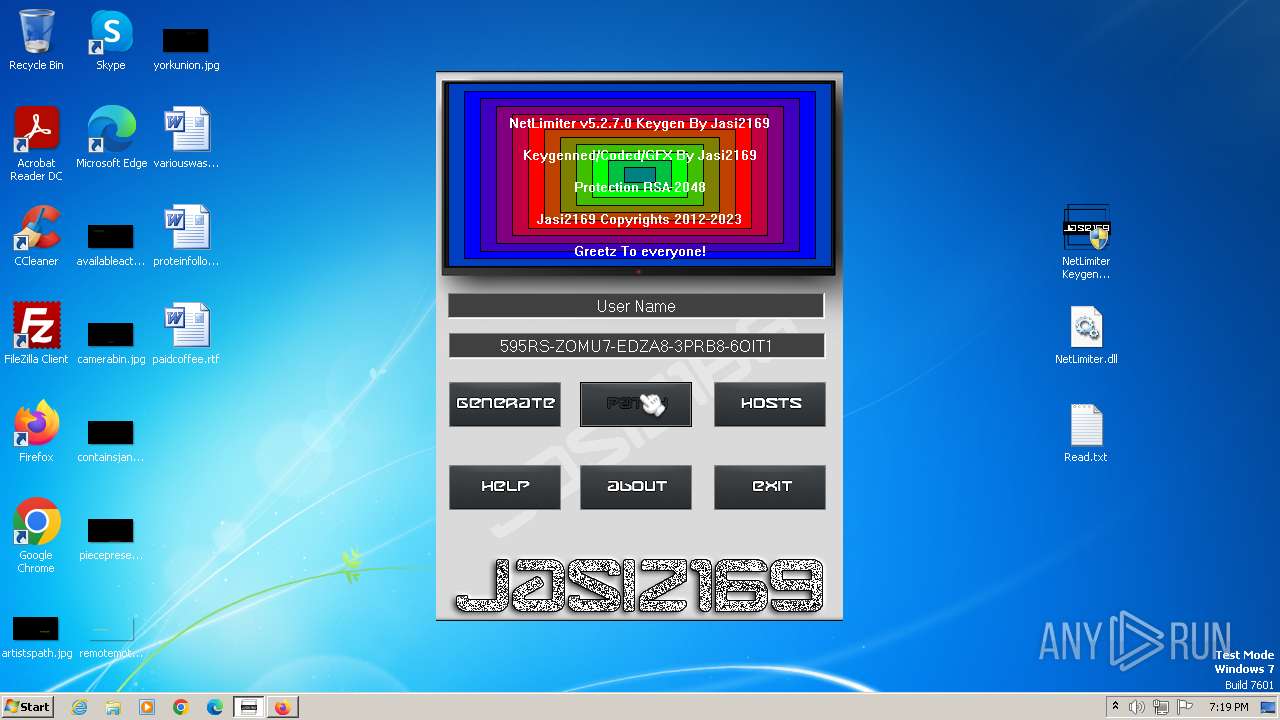Viewport: 1280px width, 720px height.
Task: Open Skype desktop shortcut
Action: click(x=111, y=40)
